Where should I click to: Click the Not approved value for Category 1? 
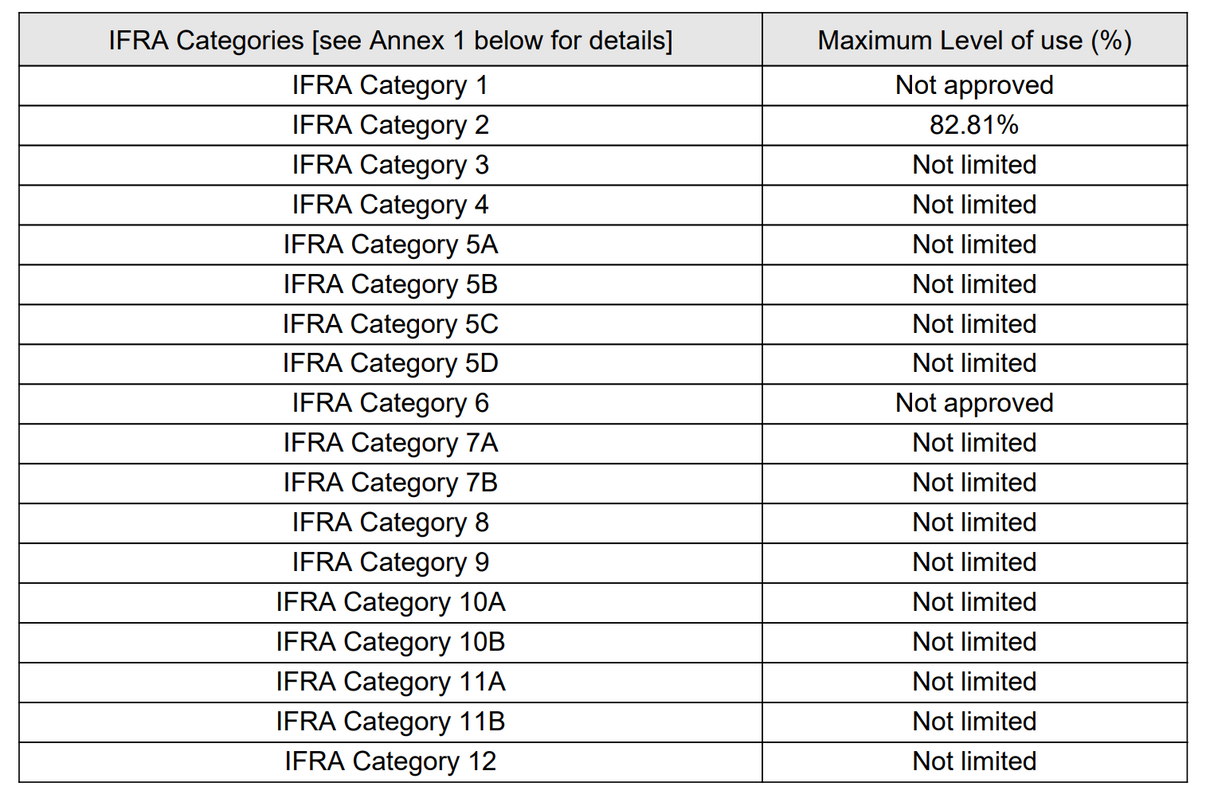point(974,86)
